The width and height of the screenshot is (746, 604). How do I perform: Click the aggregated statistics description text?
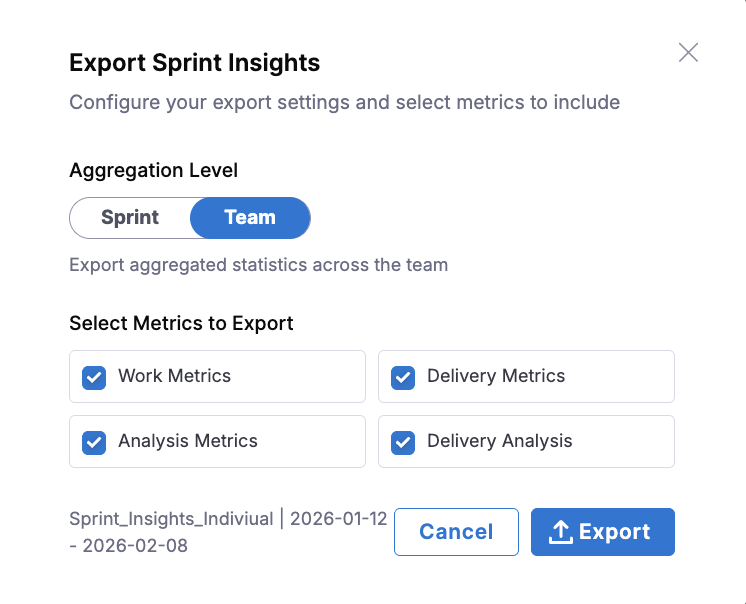[x=258, y=265]
